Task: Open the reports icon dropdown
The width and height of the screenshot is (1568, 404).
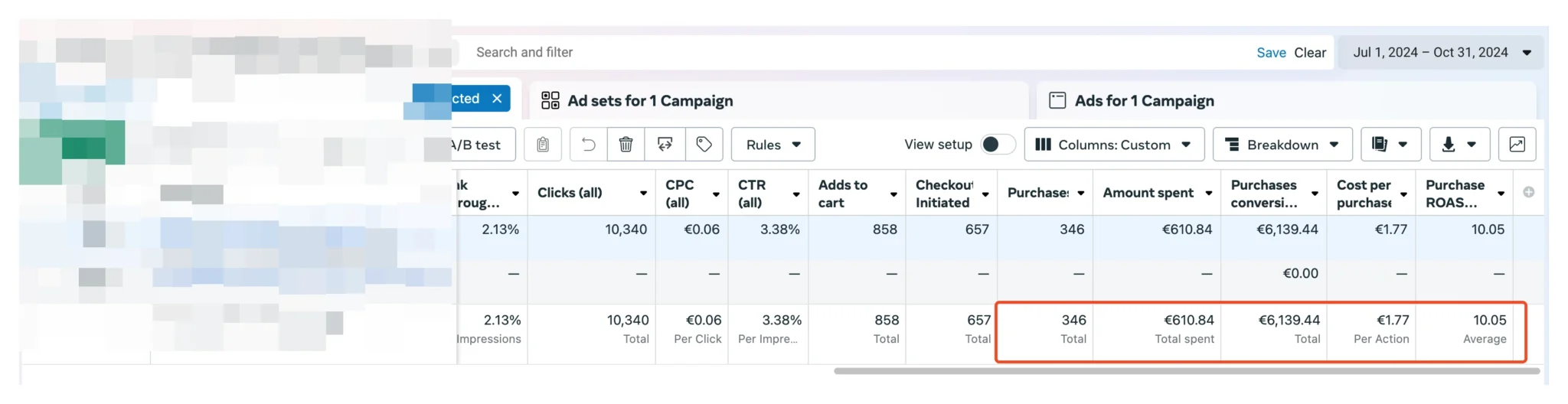Action: 1390,145
